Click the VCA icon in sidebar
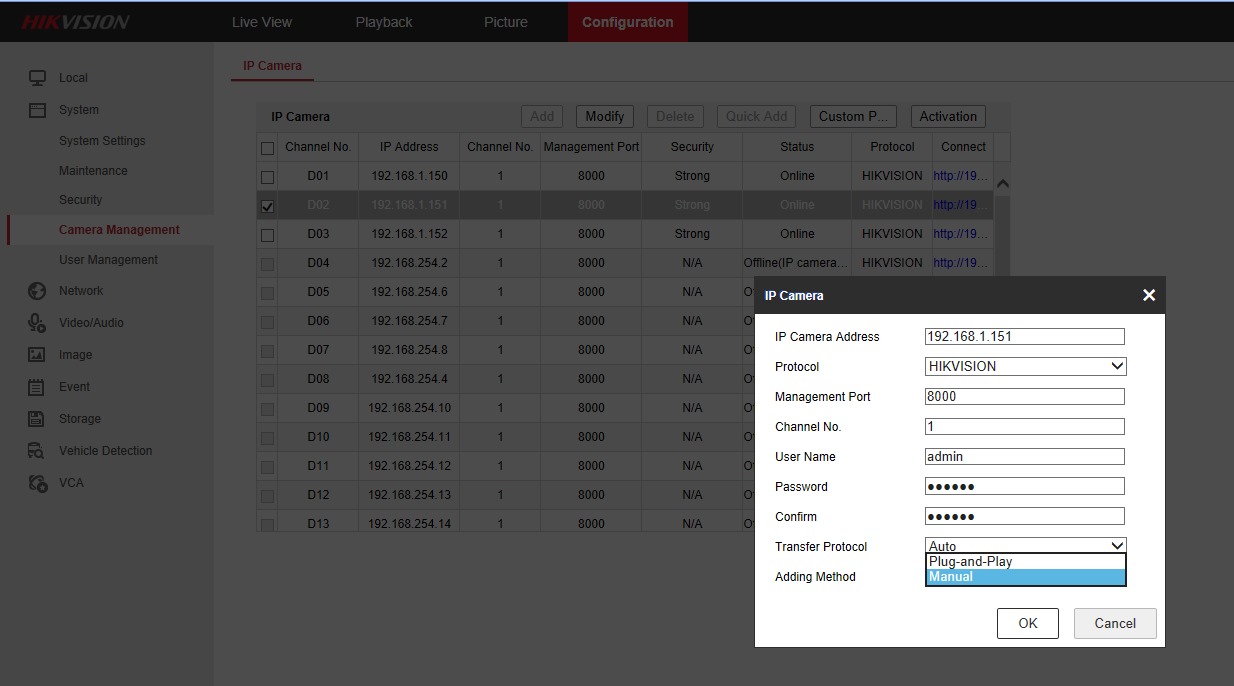The image size is (1234, 686). coord(37,483)
